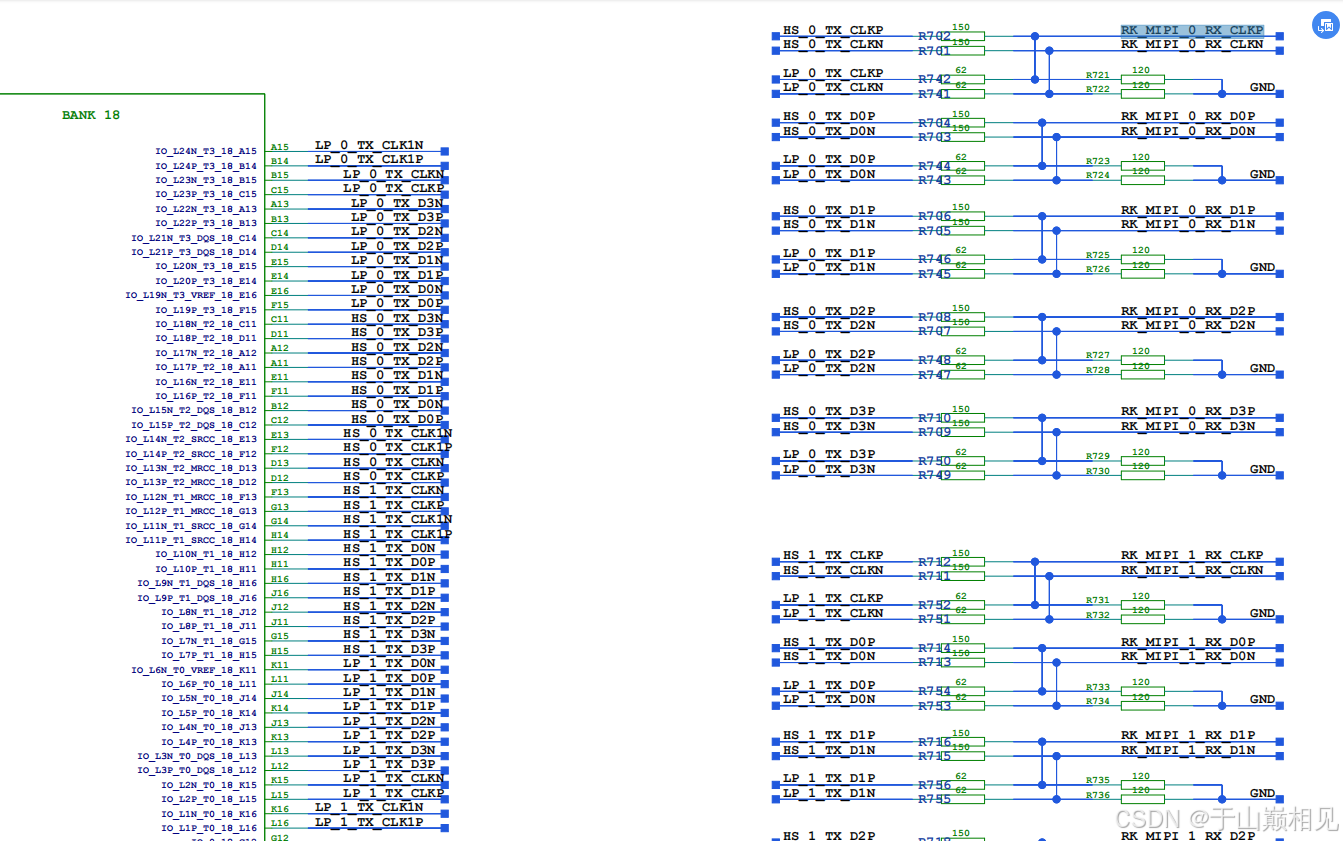Click the 120-ohm resistor symbol labeled R725
This screenshot has height=841, width=1343.
[1142, 259]
